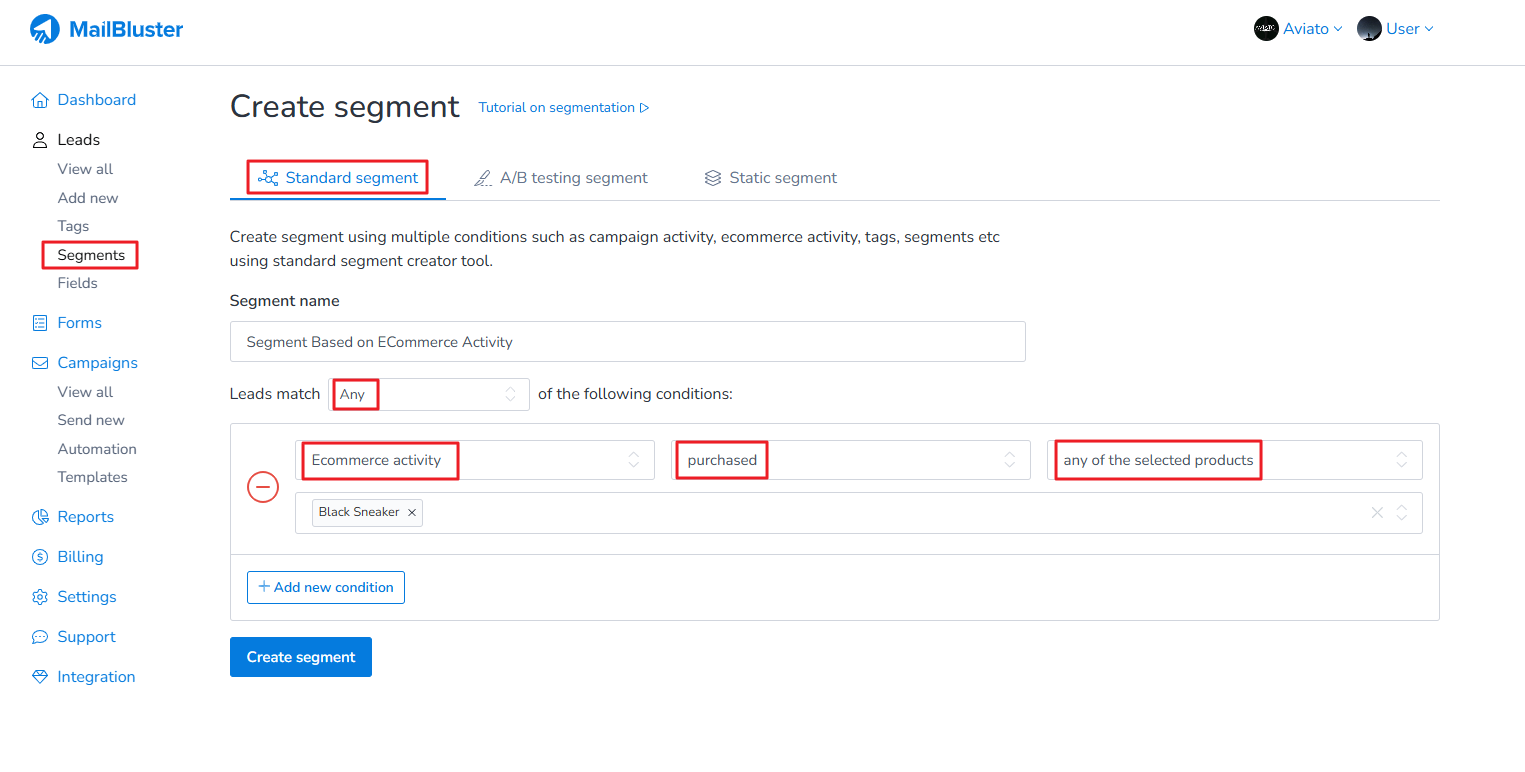This screenshot has width=1525, height=772.
Task: Clear all selected products with X
Action: [1377, 513]
